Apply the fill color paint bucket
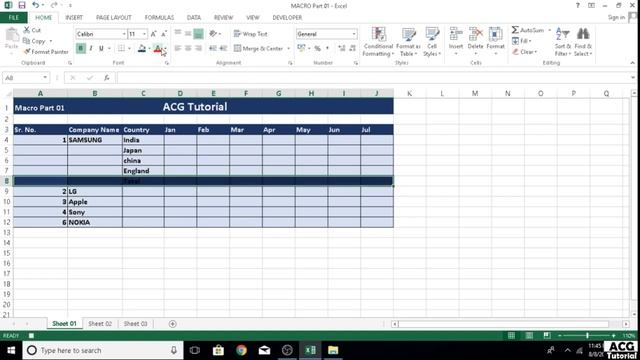The height and width of the screenshot is (360, 640). coord(142,49)
